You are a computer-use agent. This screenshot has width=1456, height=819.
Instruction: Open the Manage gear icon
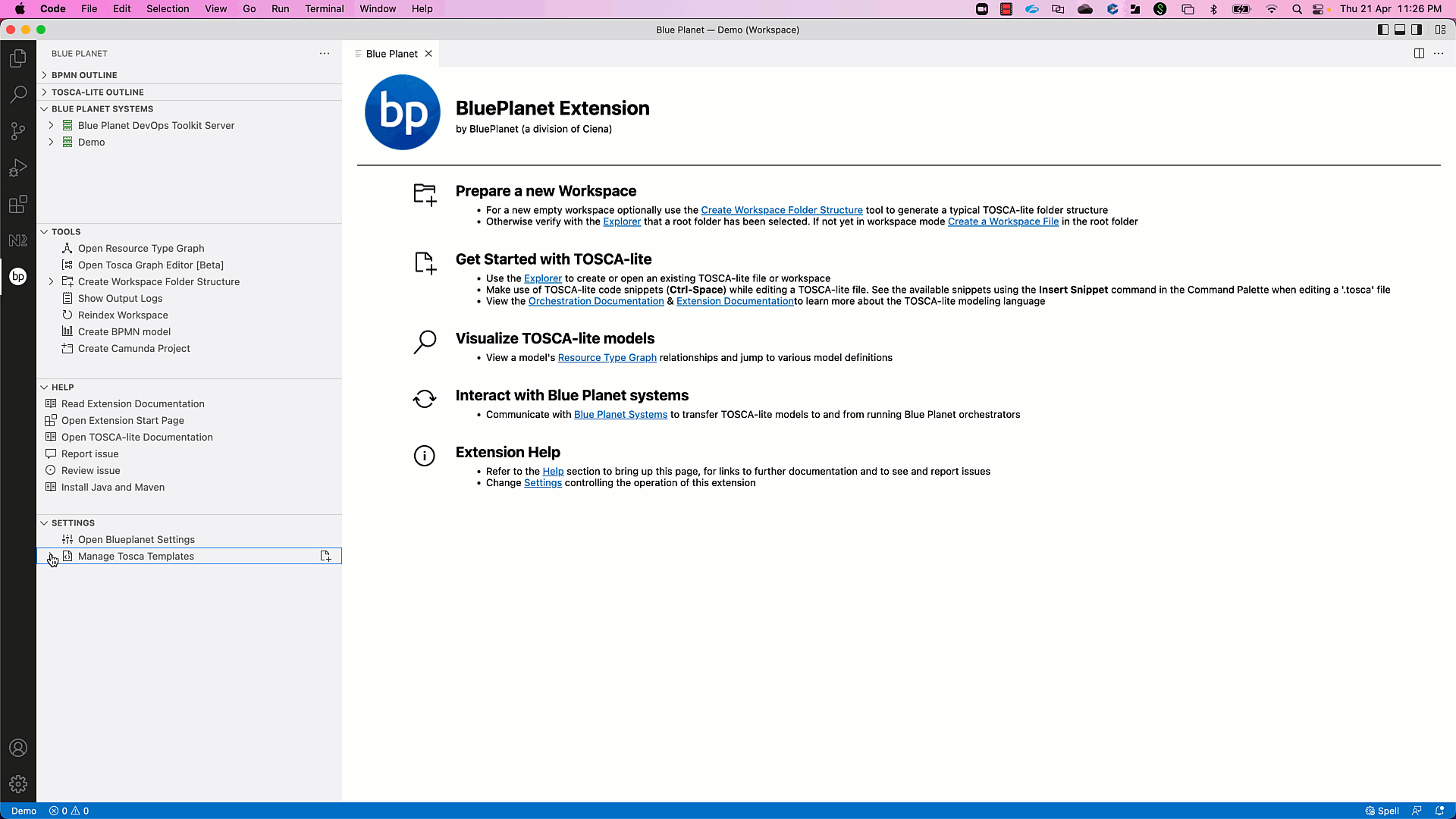pyautogui.click(x=18, y=784)
